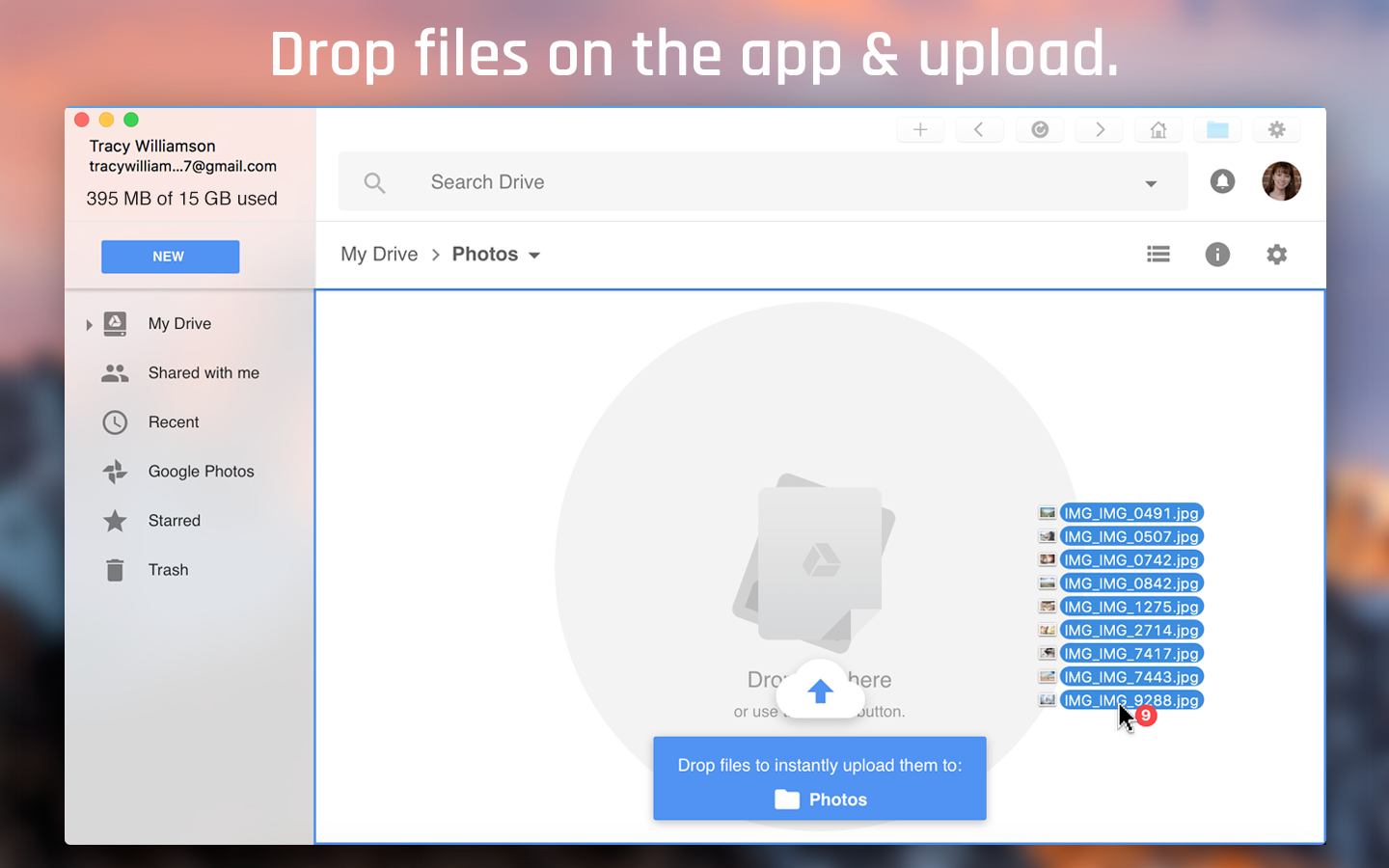Select file IMG_IMG_0842.jpg

tap(1131, 583)
